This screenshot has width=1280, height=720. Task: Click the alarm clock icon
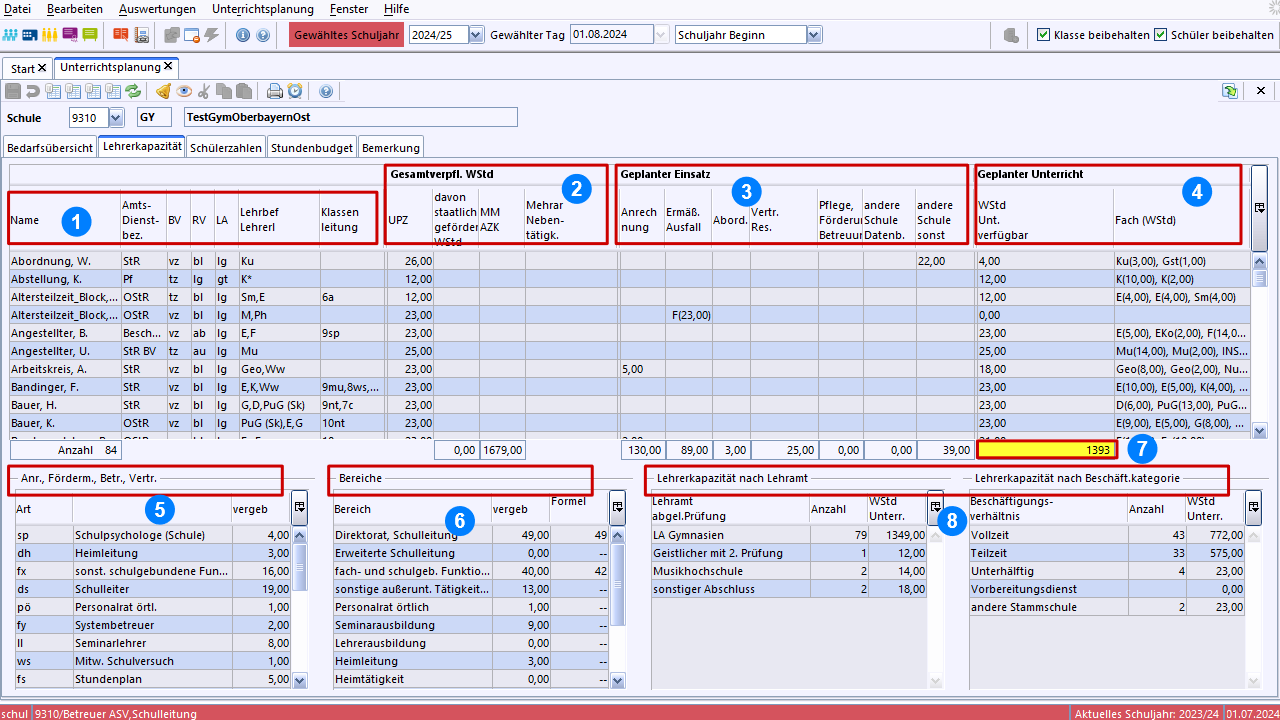coord(295,91)
